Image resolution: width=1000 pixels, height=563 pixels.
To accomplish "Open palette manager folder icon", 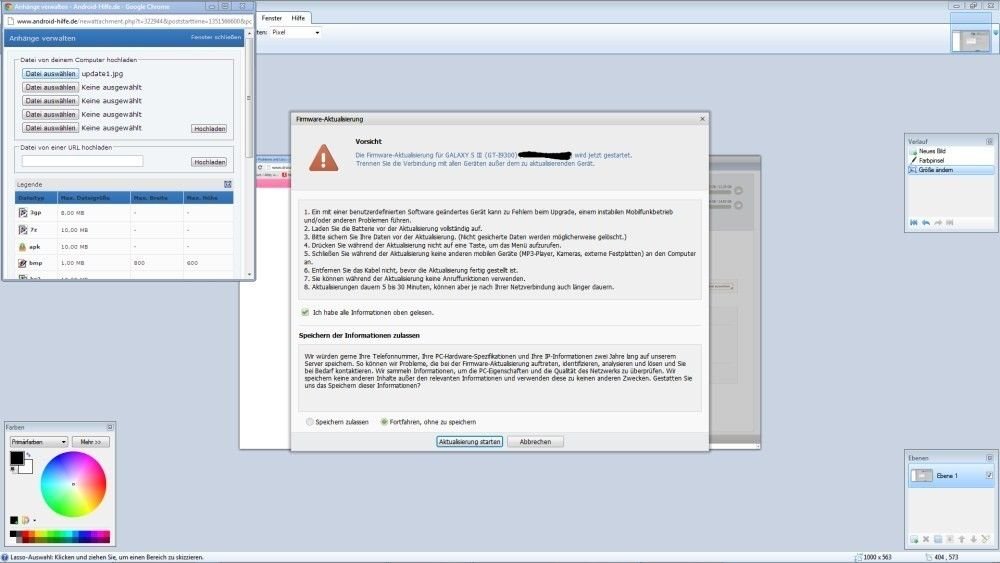I will [26, 520].
